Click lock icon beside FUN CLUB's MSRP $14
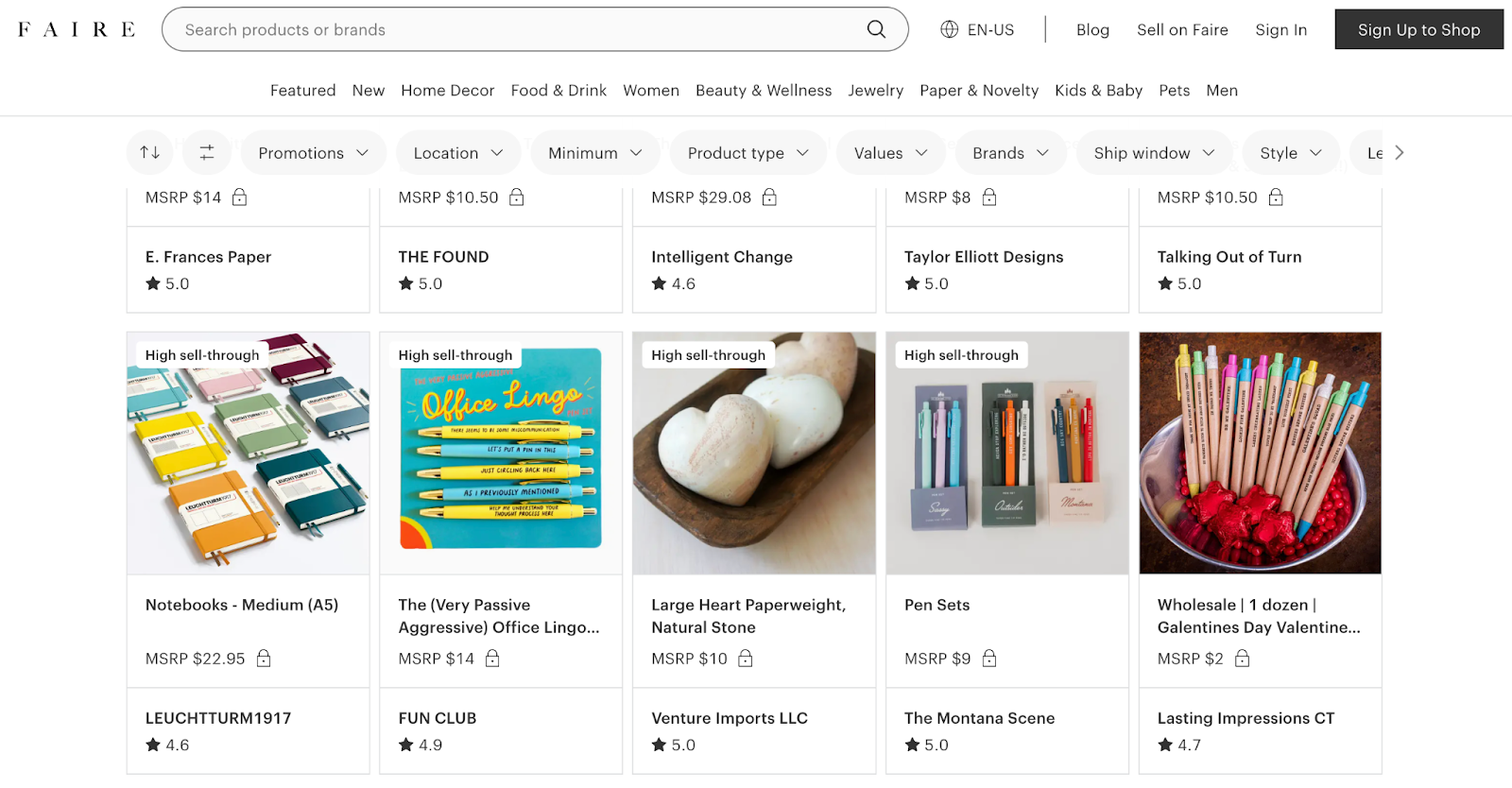The width and height of the screenshot is (1512, 788). point(491,658)
